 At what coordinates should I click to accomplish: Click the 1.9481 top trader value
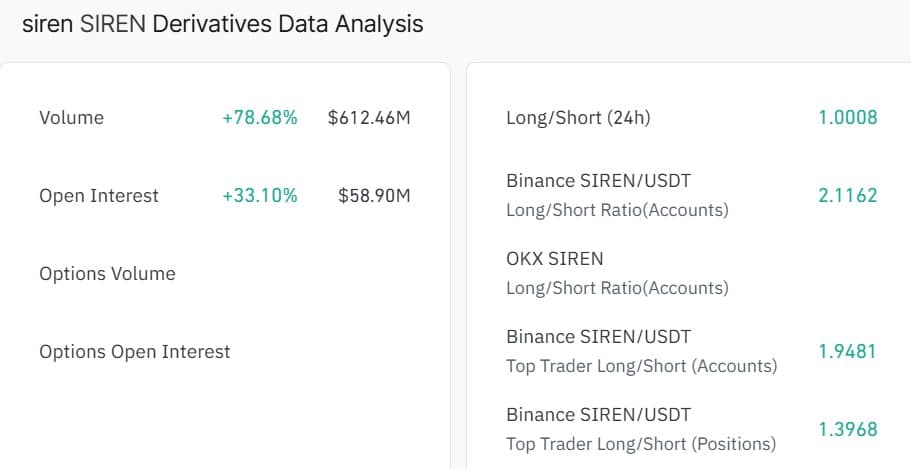pos(847,352)
